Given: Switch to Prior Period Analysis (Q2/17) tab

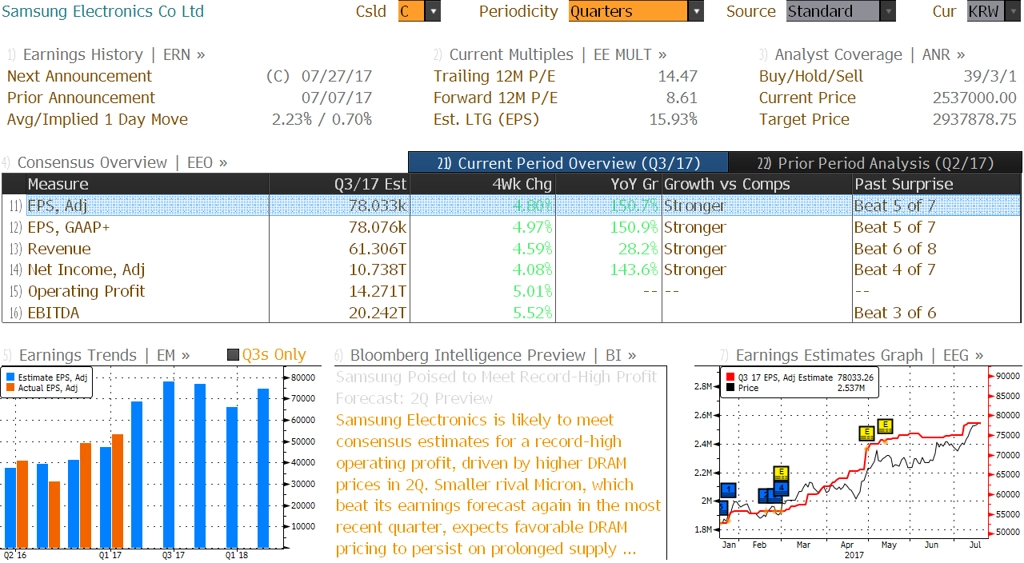Looking at the screenshot, I should pos(875,163).
